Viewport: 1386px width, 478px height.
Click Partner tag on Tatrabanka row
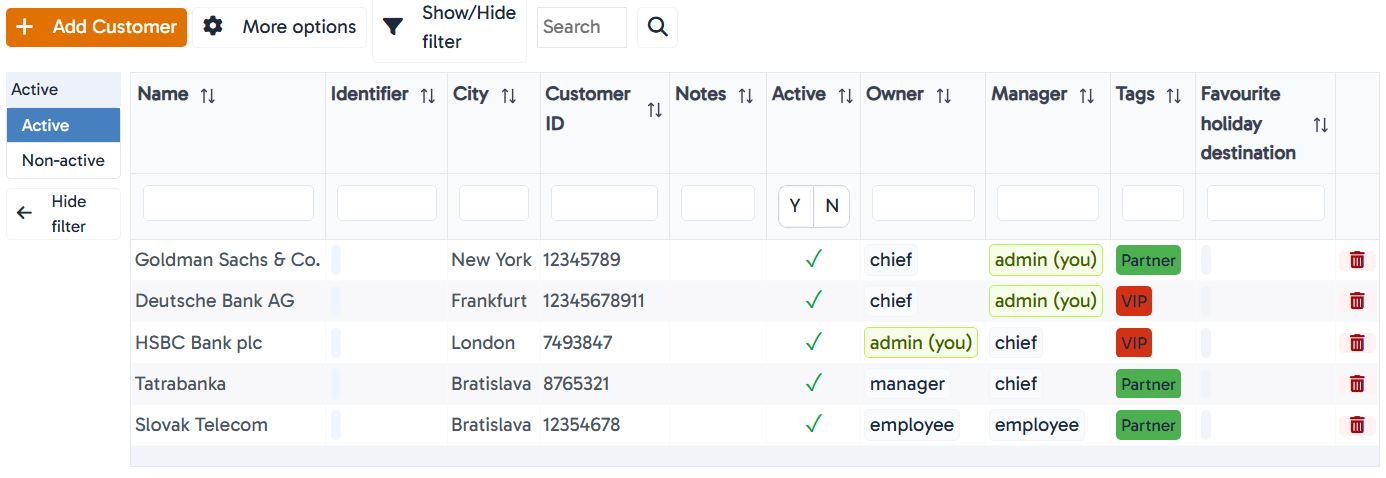point(1148,384)
